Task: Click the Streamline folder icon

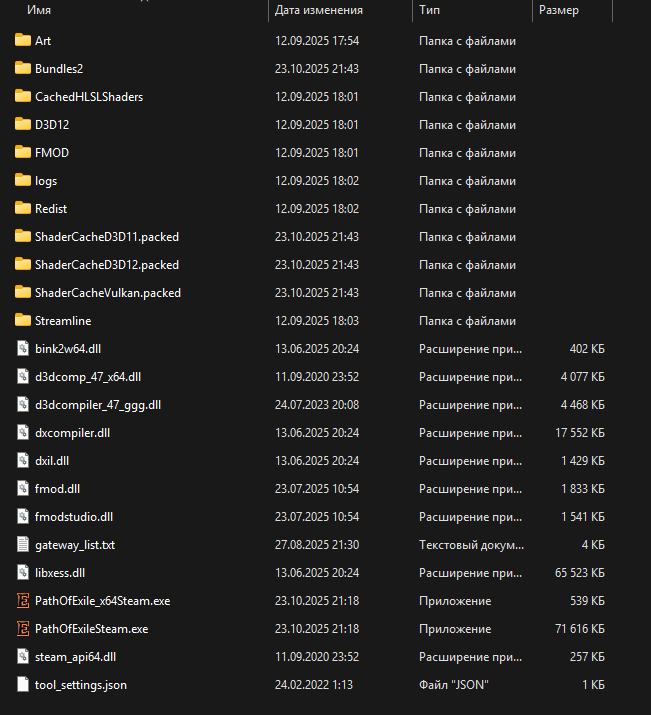Action: point(23,321)
